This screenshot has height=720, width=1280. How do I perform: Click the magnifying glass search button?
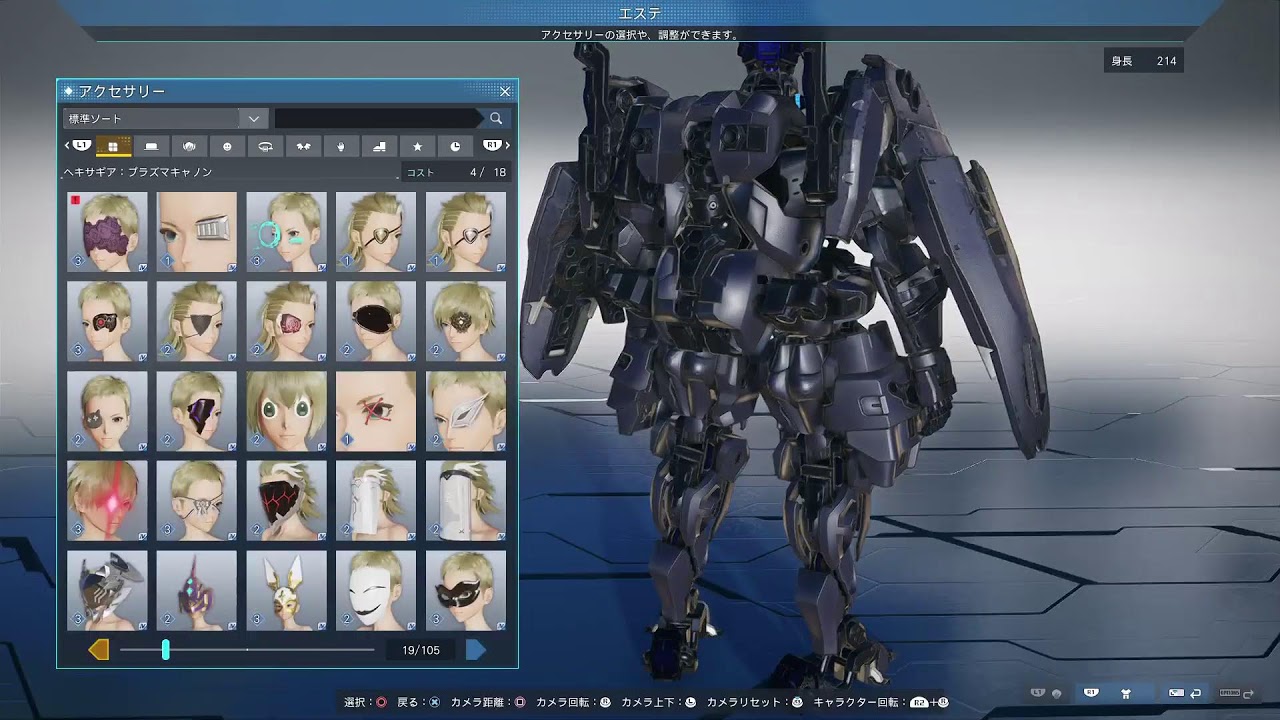pos(496,118)
